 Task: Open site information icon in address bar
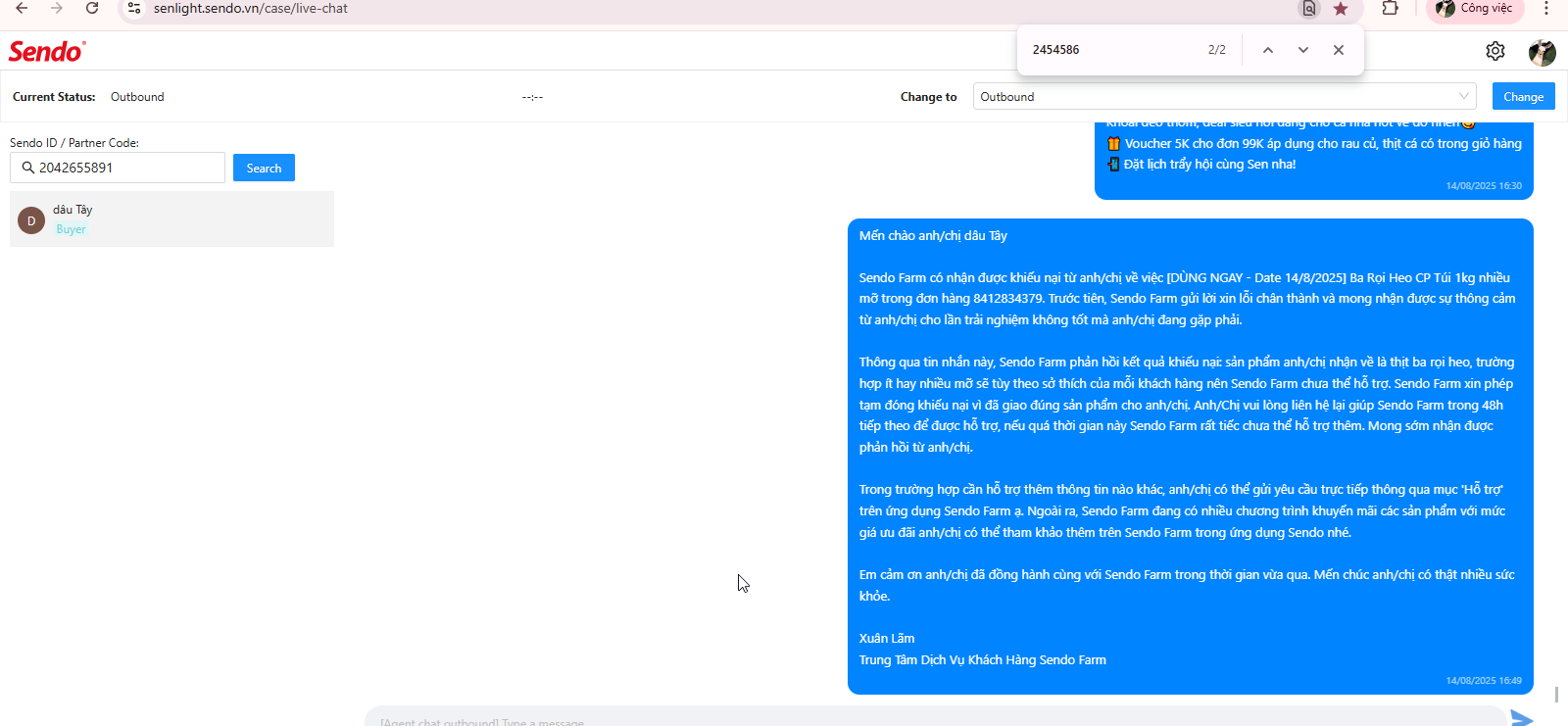point(134,8)
